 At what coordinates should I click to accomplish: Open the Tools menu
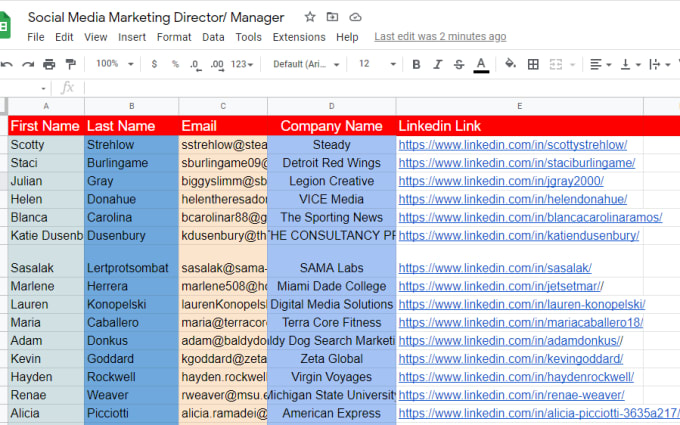248,37
